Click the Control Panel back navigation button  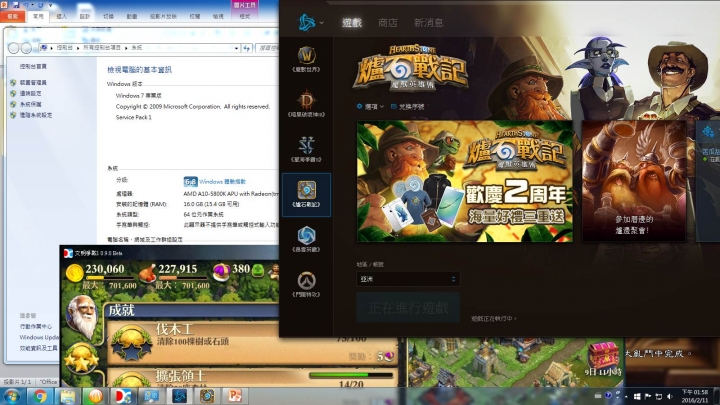[14, 48]
